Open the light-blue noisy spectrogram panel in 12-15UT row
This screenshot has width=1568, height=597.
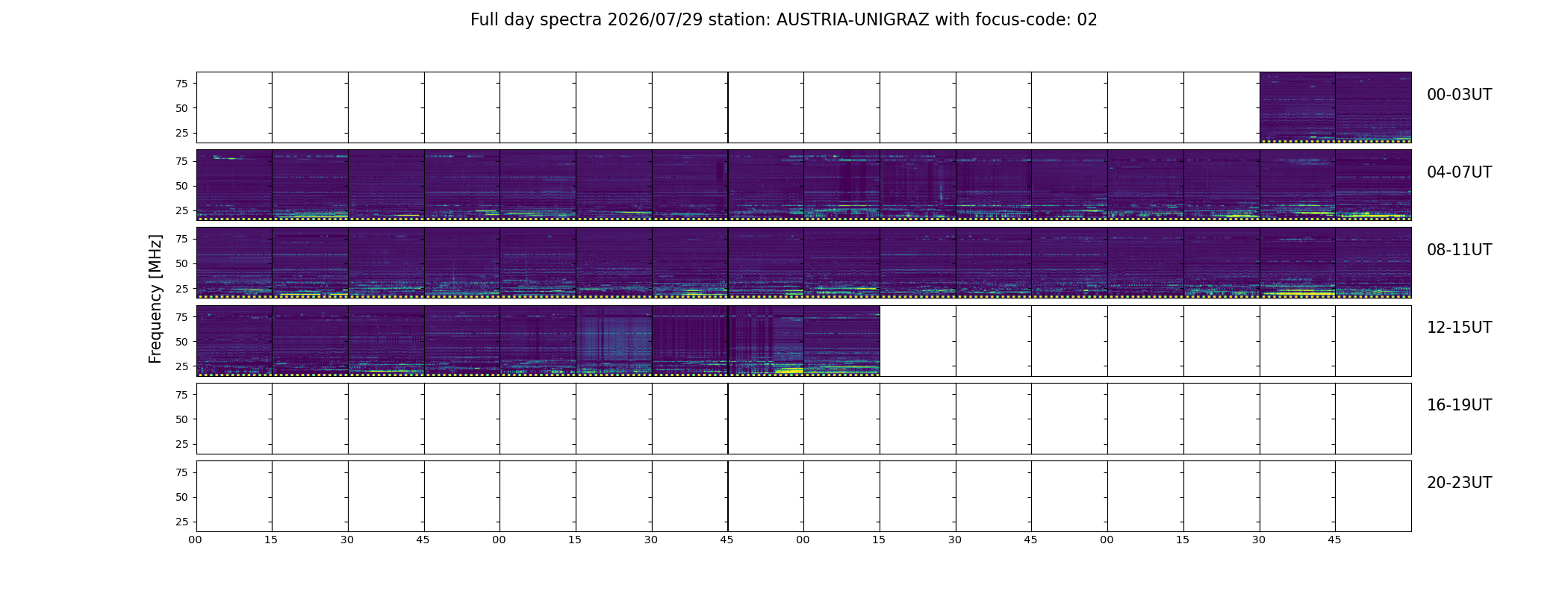coord(614,340)
